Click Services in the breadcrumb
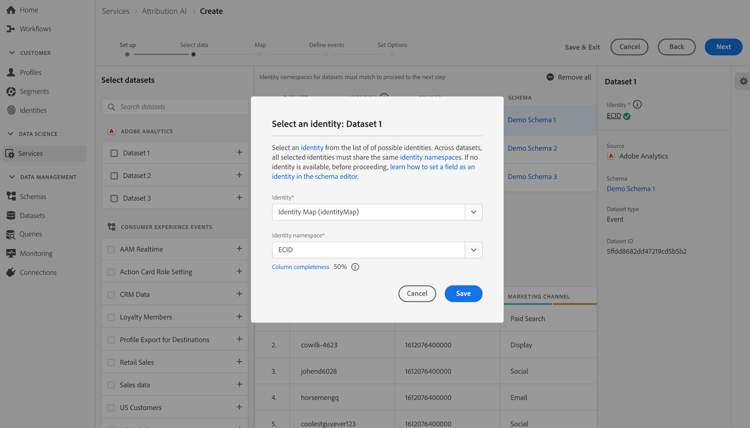 pos(115,11)
